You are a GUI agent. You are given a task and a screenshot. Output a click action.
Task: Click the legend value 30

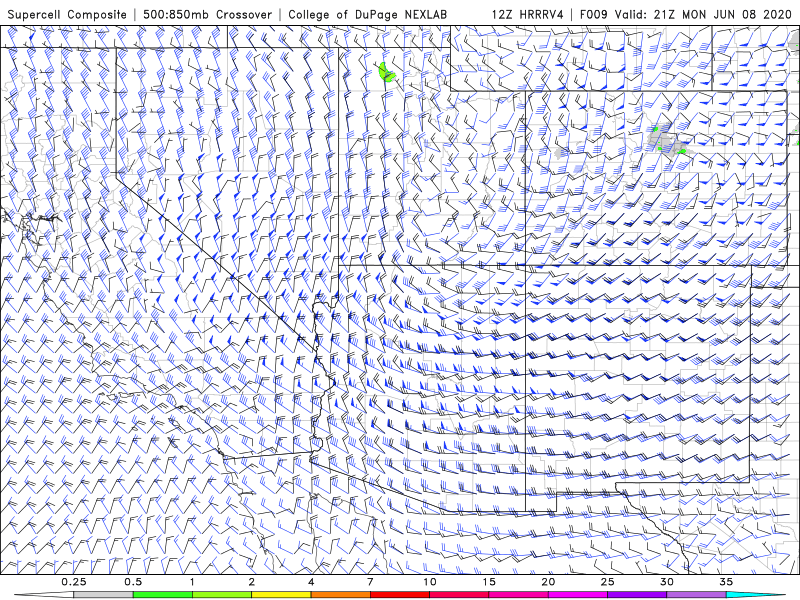(667, 582)
